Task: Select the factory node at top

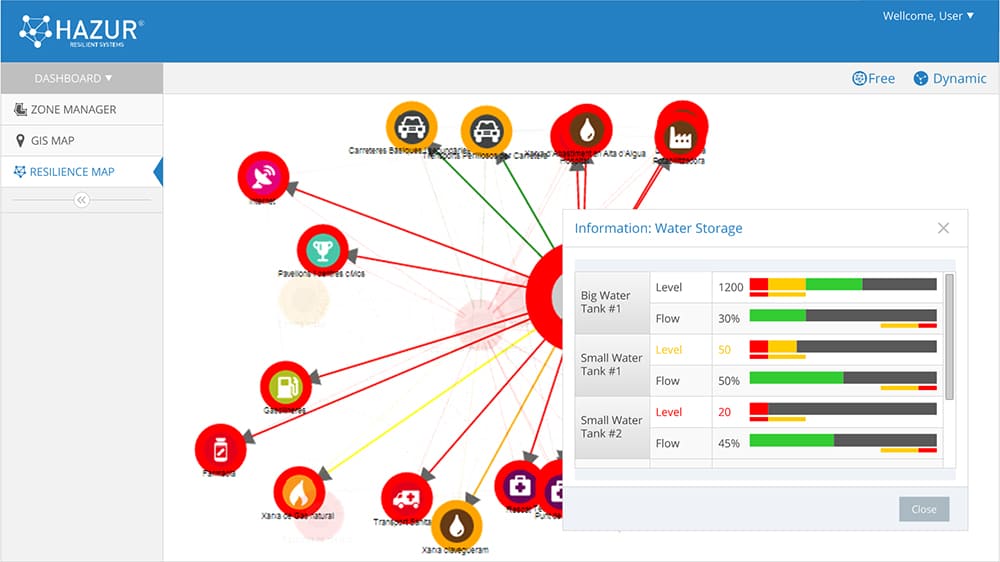Action: (x=680, y=136)
